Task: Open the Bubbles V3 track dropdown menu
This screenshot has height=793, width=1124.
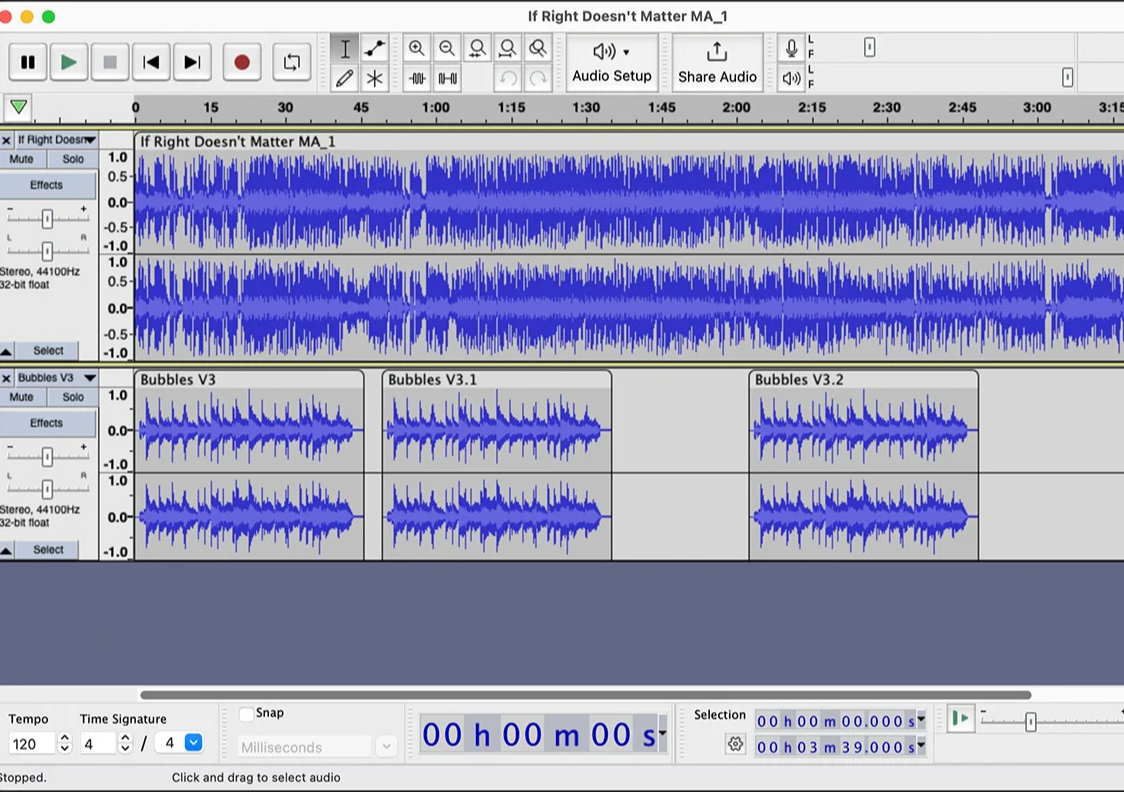Action: click(x=90, y=378)
